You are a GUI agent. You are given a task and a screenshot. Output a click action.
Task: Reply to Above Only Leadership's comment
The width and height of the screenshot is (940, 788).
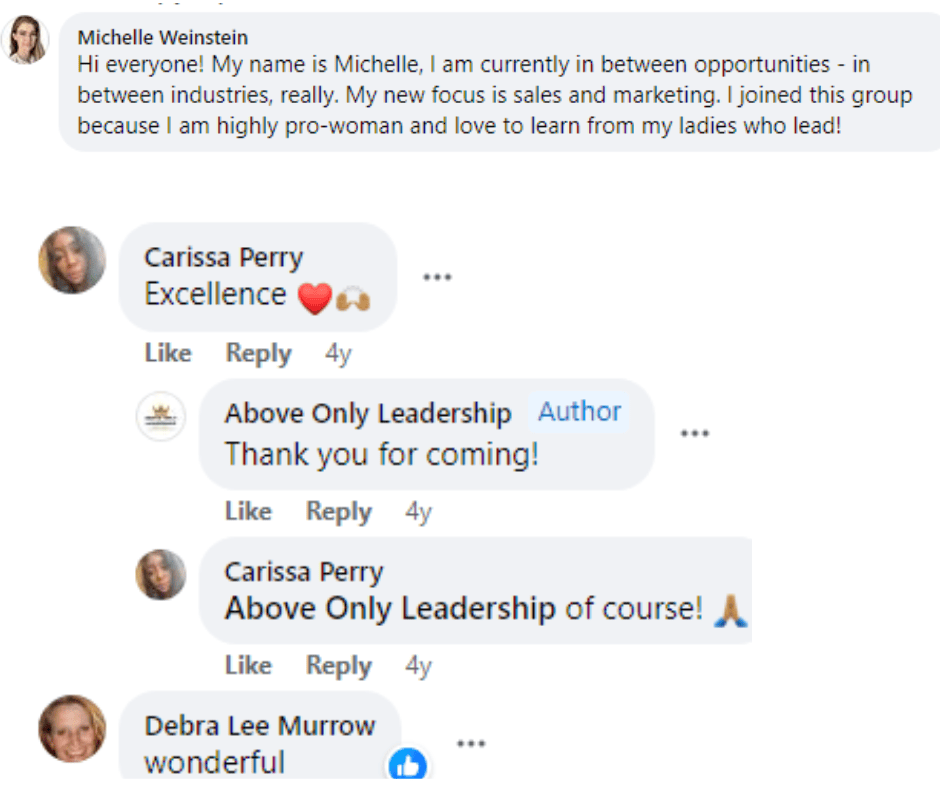coord(338,512)
